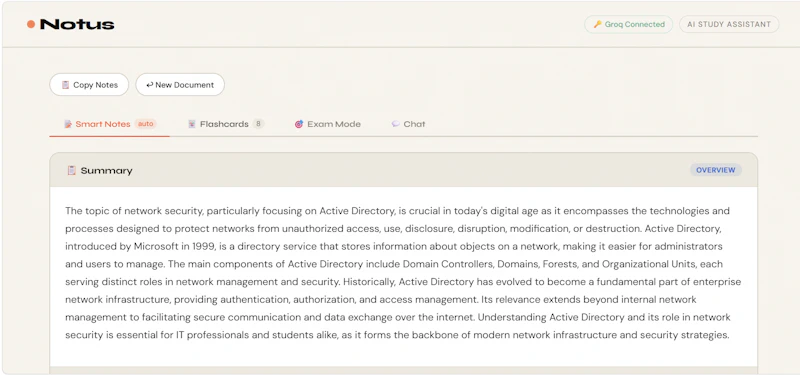800x375 pixels.
Task: Click the line starting 'network infrastructure, providing authentication'
Action: [x=381, y=299]
